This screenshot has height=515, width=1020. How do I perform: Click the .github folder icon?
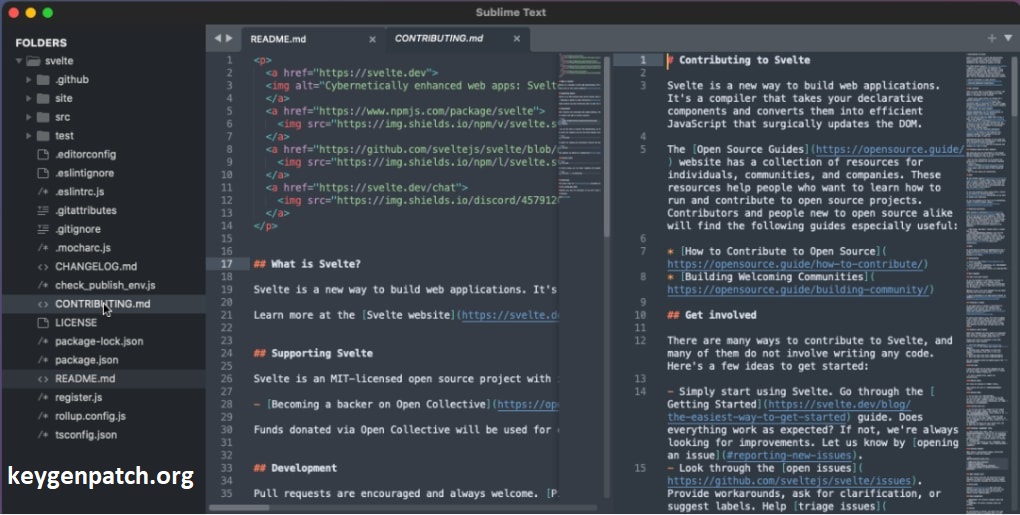43,79
